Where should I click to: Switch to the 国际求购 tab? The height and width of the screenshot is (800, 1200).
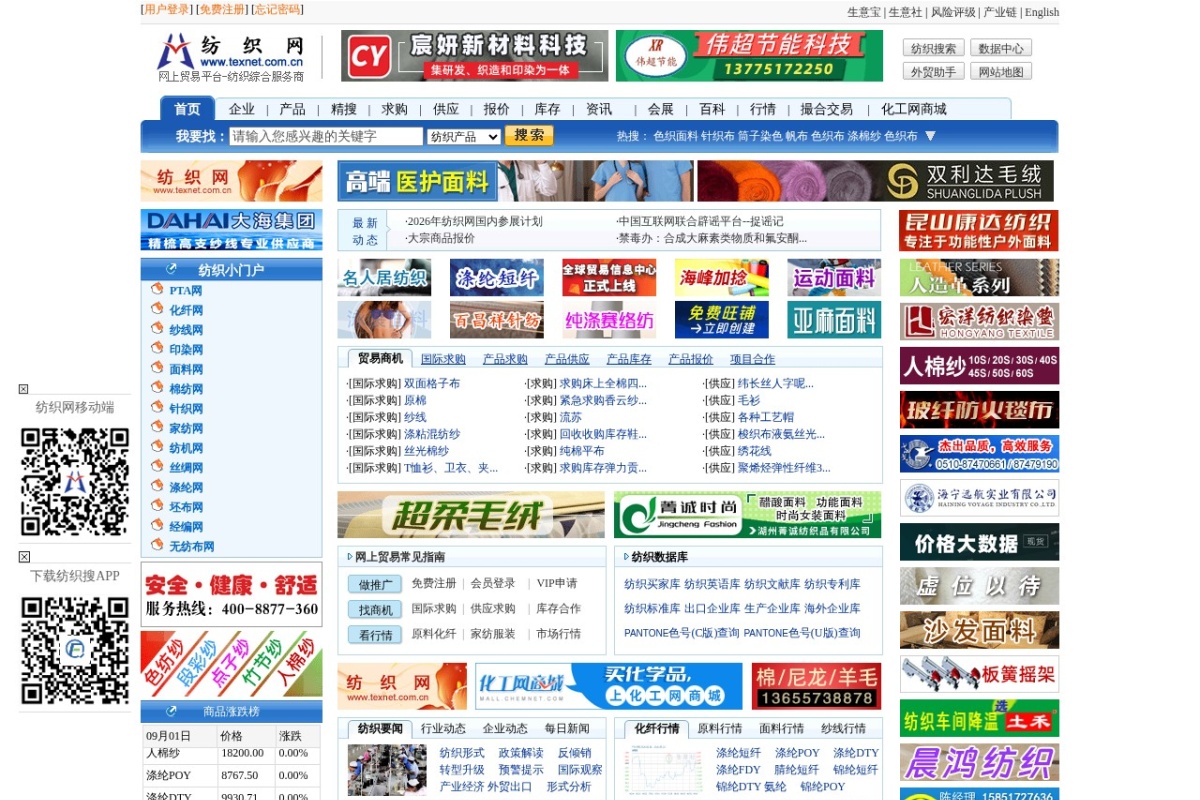443,359
